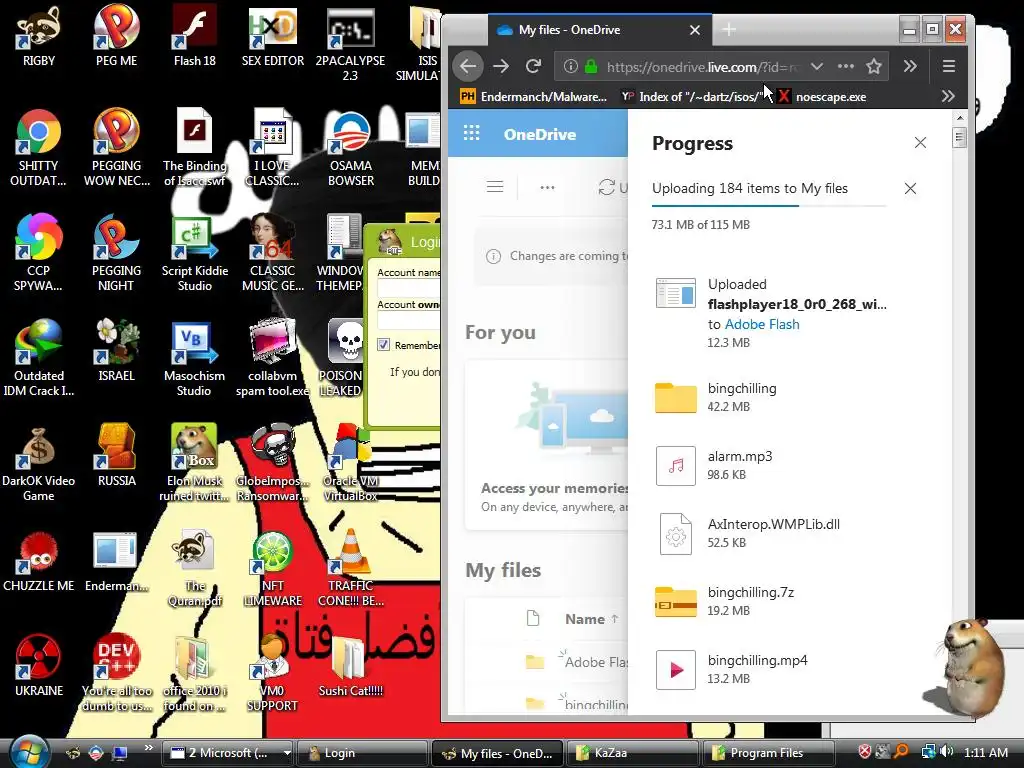Open the browser hamburger menu
The image size is (1024, 768).
(x=949, y=66)
